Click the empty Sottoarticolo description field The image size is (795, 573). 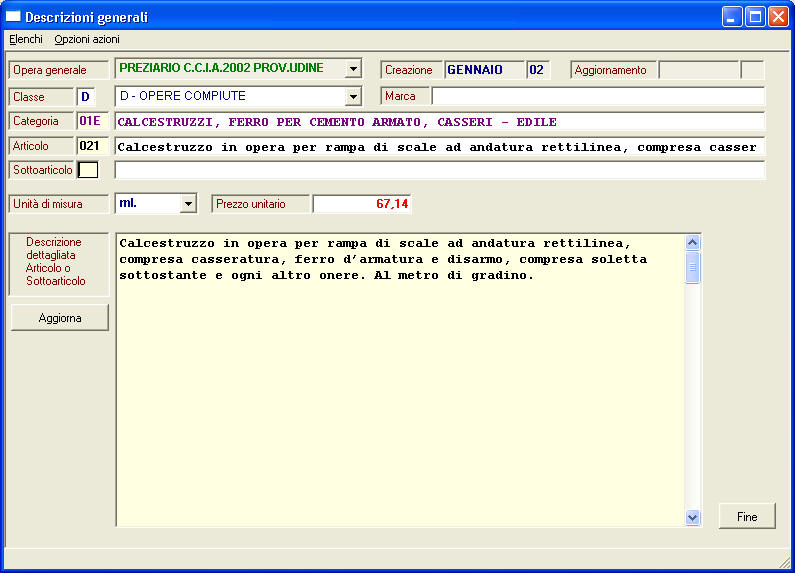tap(440, 170)
